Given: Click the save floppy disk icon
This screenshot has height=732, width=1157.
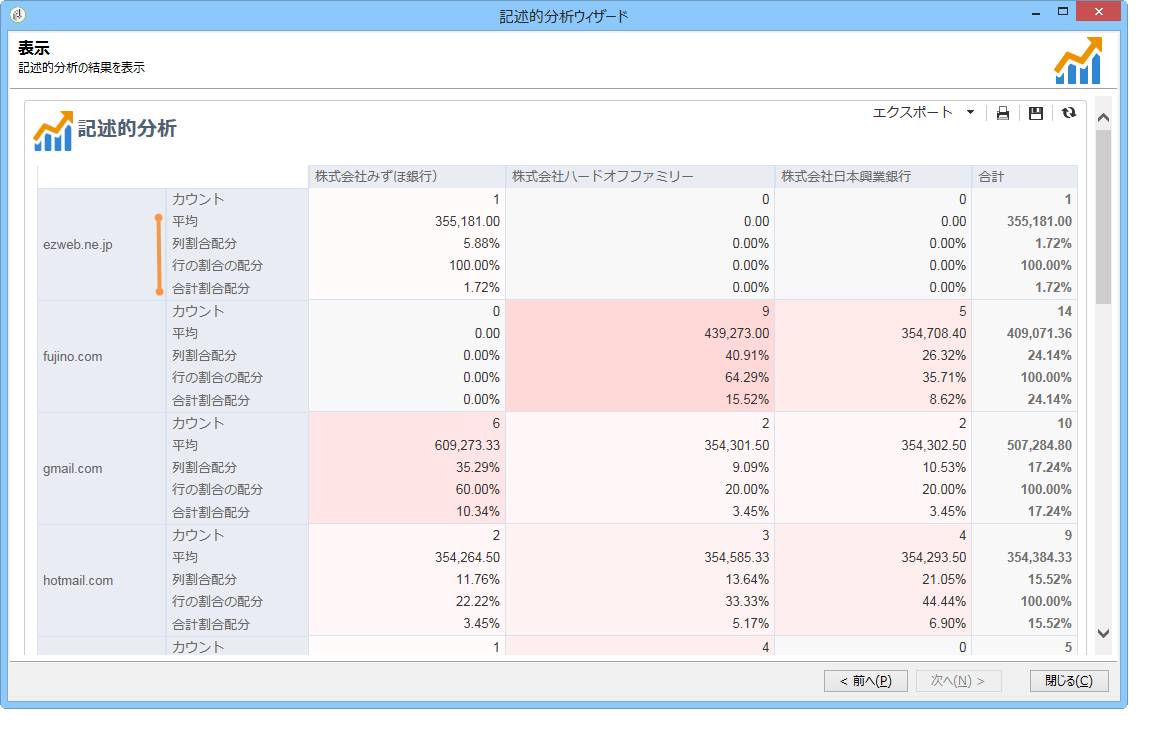Looking at the screenshot, I should [1036, 113].
